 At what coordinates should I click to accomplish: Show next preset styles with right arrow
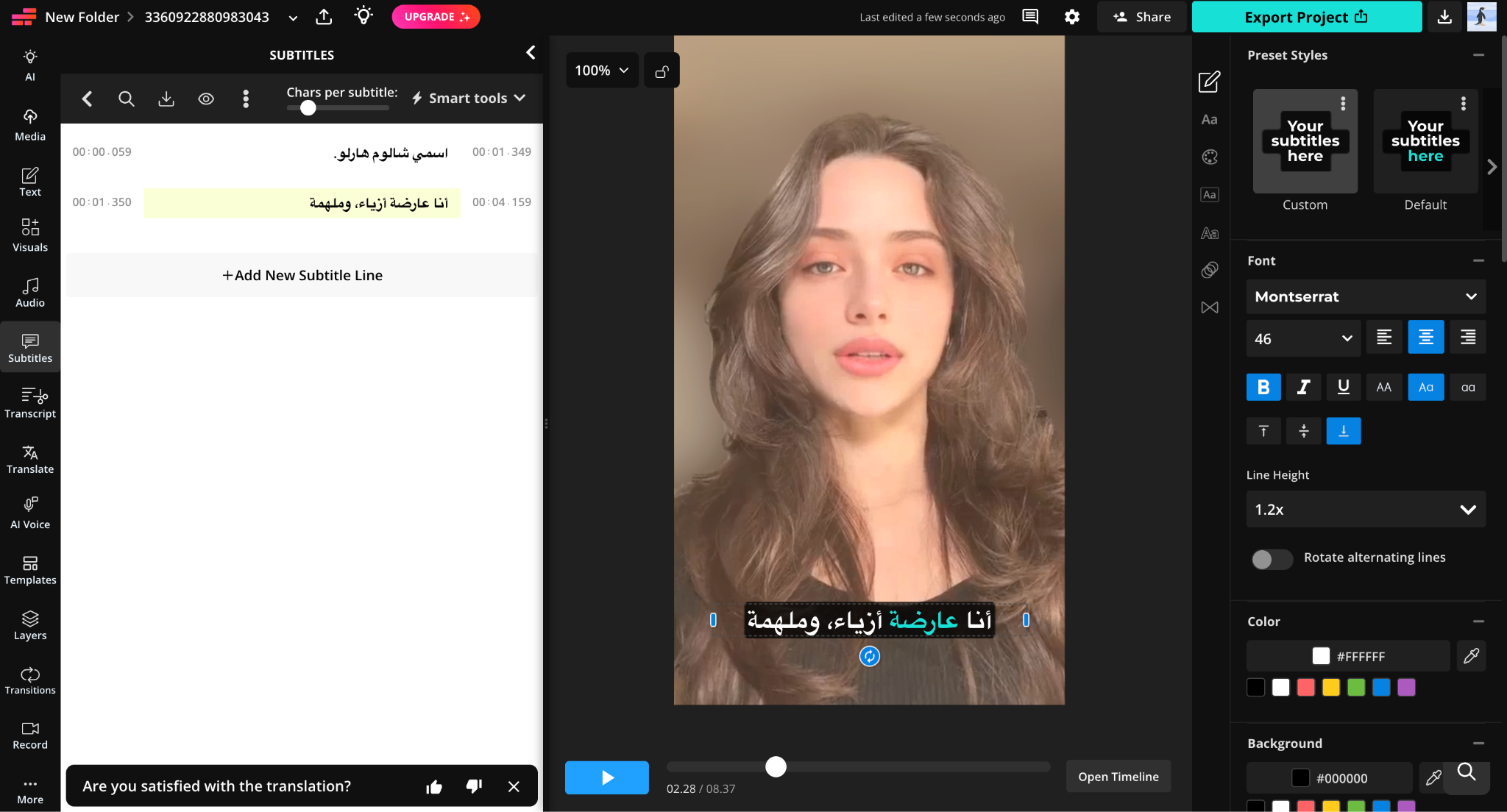(1492, 167)
